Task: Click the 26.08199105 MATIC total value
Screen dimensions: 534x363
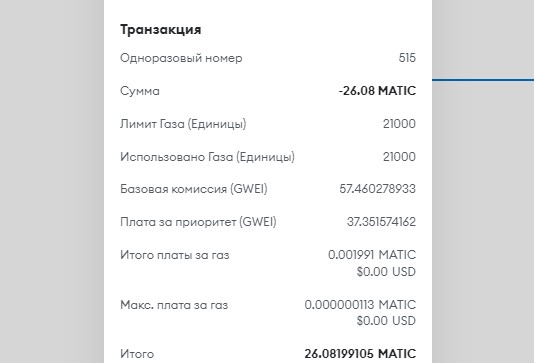Action: click(x=360, y=354)
